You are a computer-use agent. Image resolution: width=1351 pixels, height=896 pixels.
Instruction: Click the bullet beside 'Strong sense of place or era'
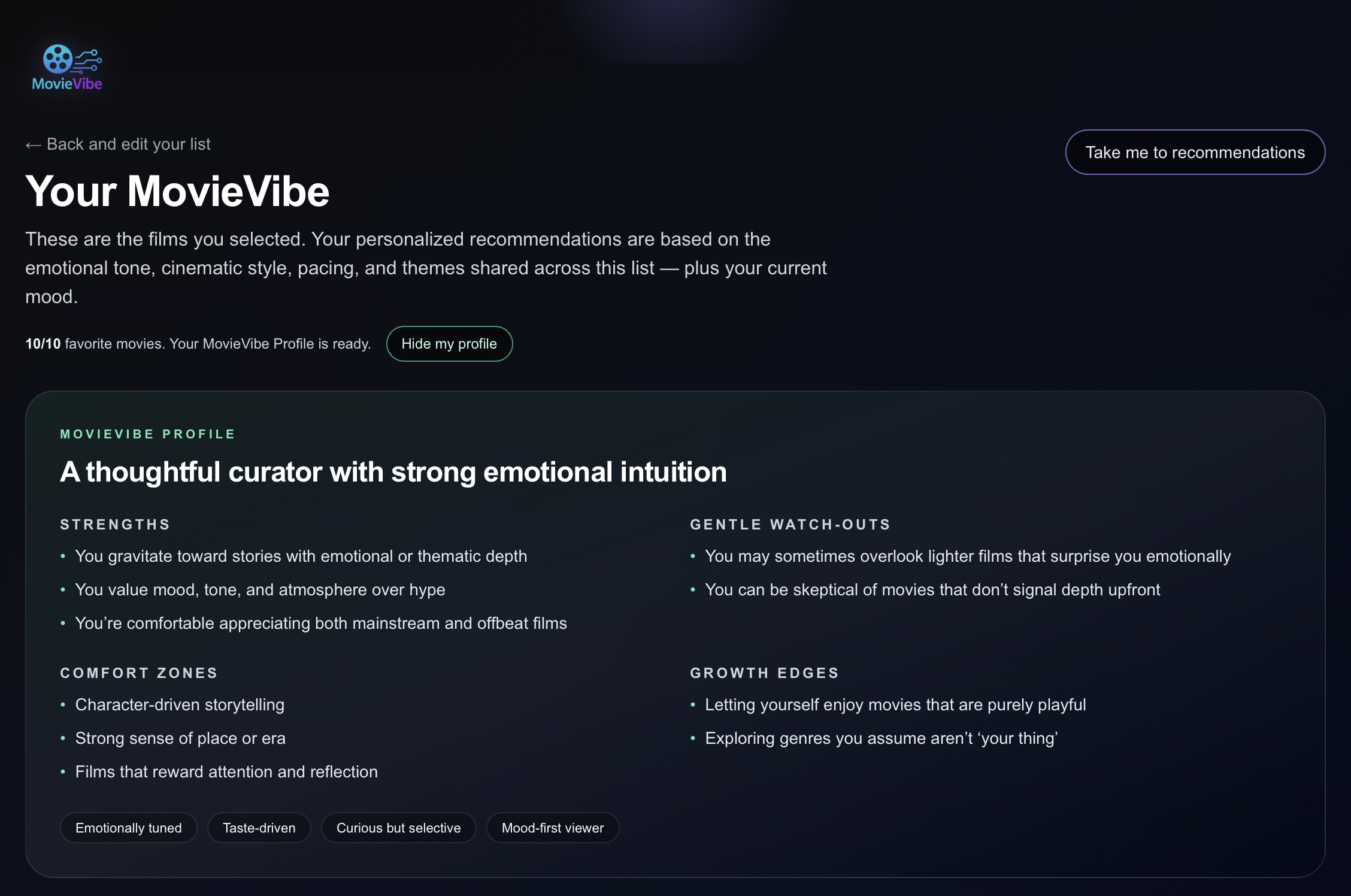(63, 738)
